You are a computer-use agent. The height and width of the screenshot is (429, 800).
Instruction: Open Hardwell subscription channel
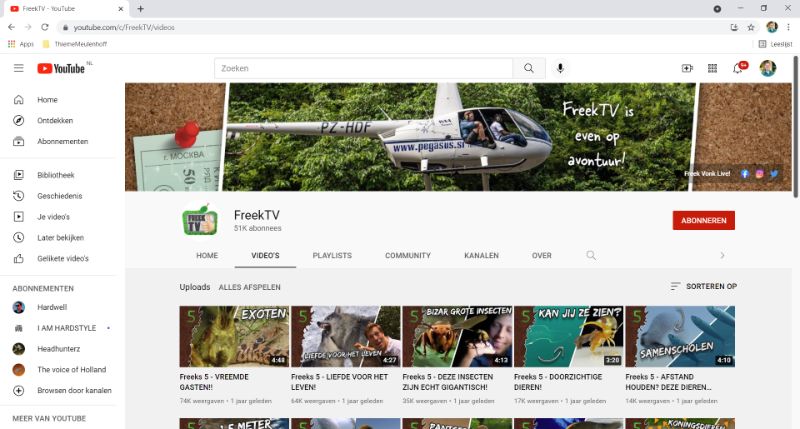tap(54, 307)
